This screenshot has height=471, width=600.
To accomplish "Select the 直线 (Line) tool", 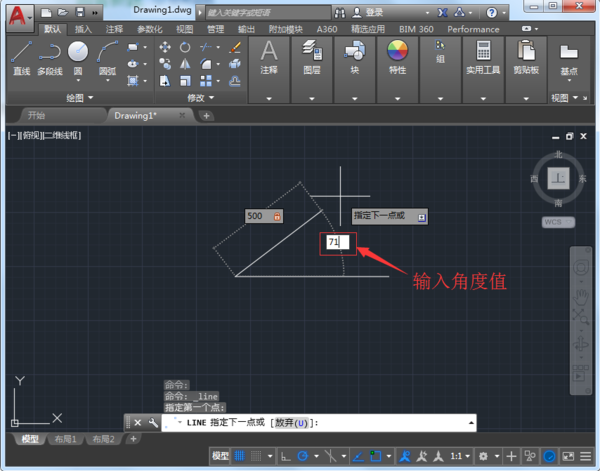I will (22, 57).
